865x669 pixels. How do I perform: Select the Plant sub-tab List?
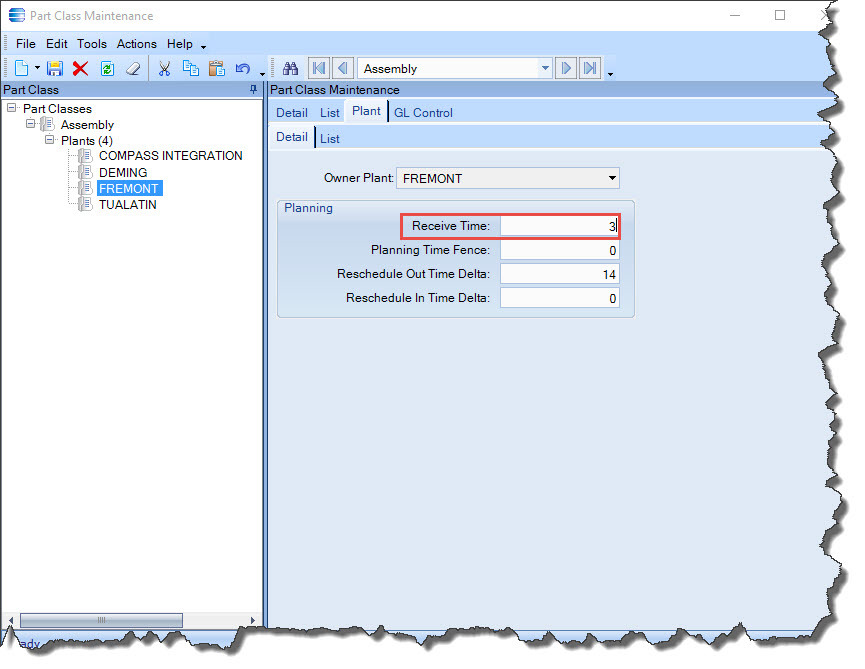[329, 138]
